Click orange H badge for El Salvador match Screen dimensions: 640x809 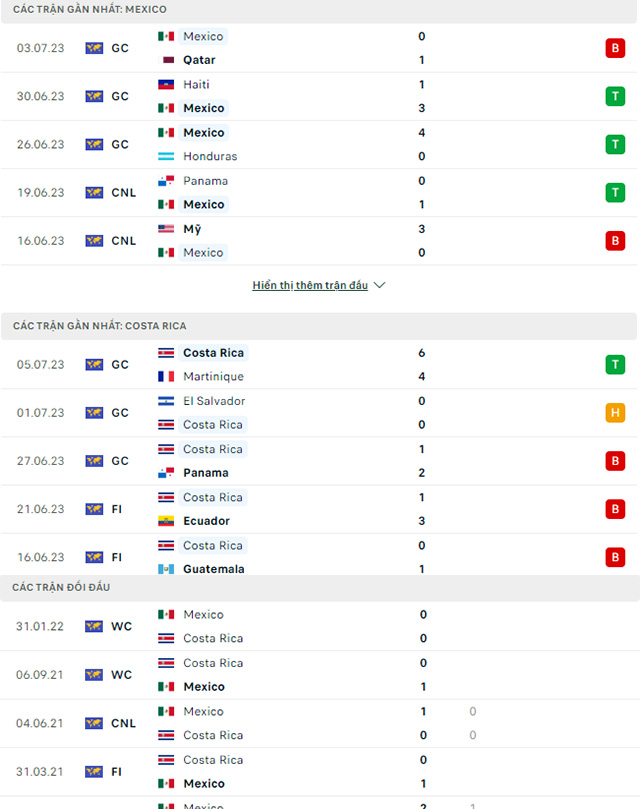coord(614,413)
